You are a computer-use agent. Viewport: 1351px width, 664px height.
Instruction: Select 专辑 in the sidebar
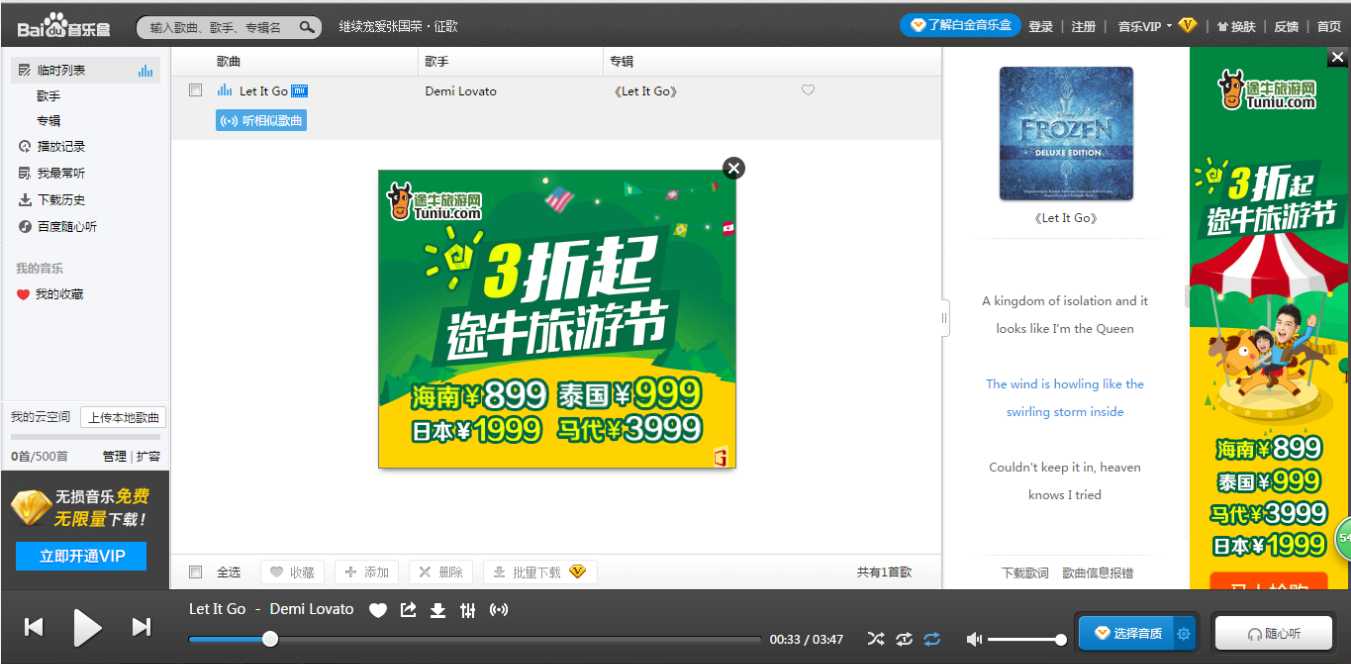pyautogui.click(x=49, y=121)
